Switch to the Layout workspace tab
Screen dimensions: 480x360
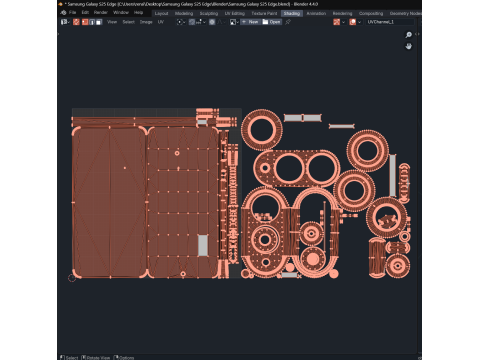click(161, 13)
